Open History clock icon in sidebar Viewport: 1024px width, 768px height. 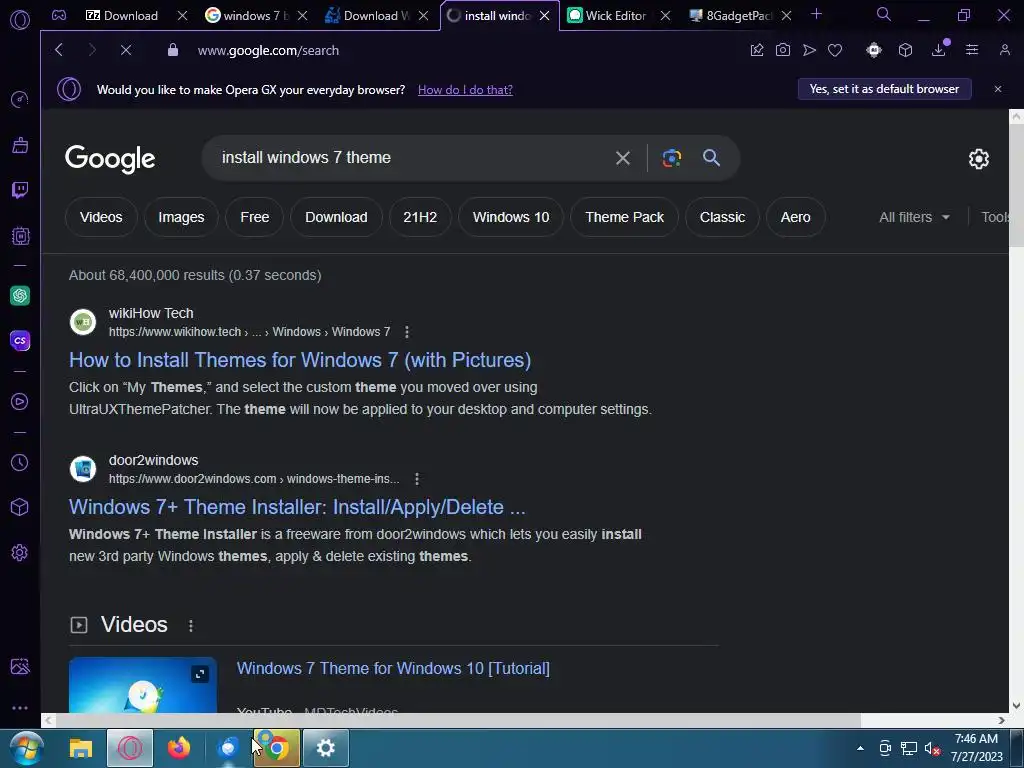pyautogui.click(x=20, y=462)
